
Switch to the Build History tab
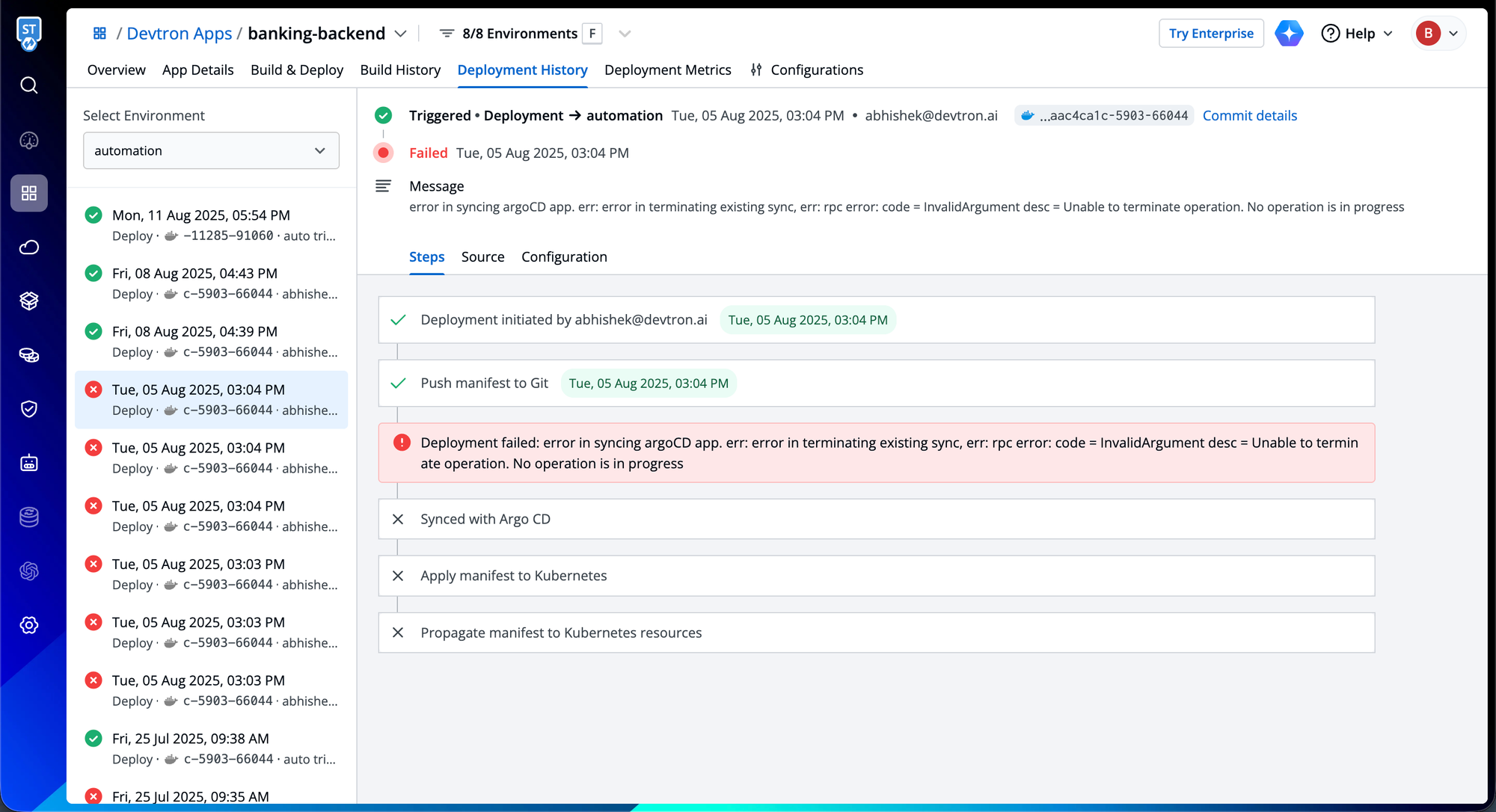(400, 70)
